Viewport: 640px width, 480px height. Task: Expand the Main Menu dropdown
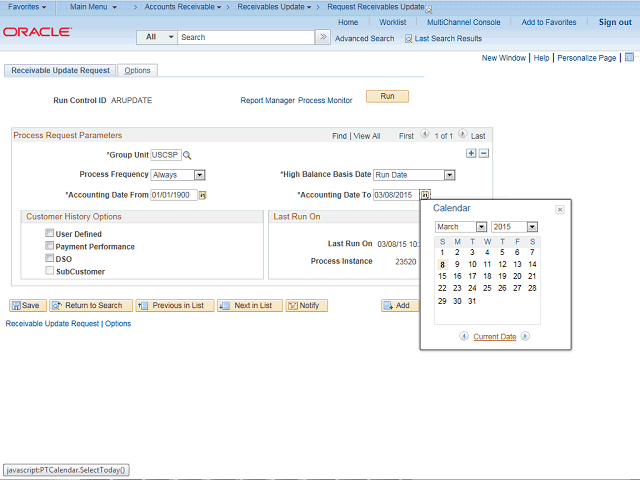[x=93, y=7]
